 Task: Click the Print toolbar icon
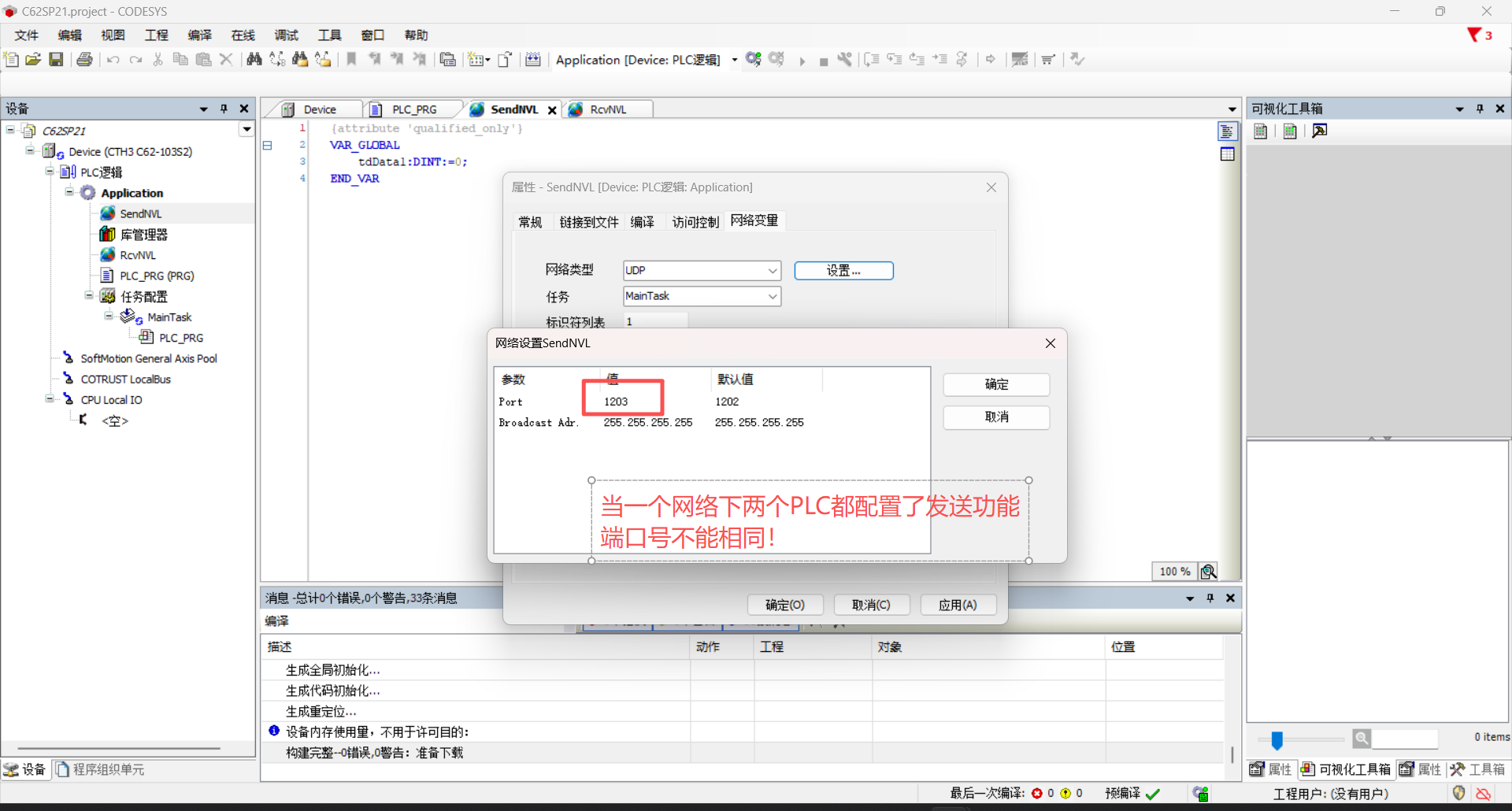coord(84,60)
